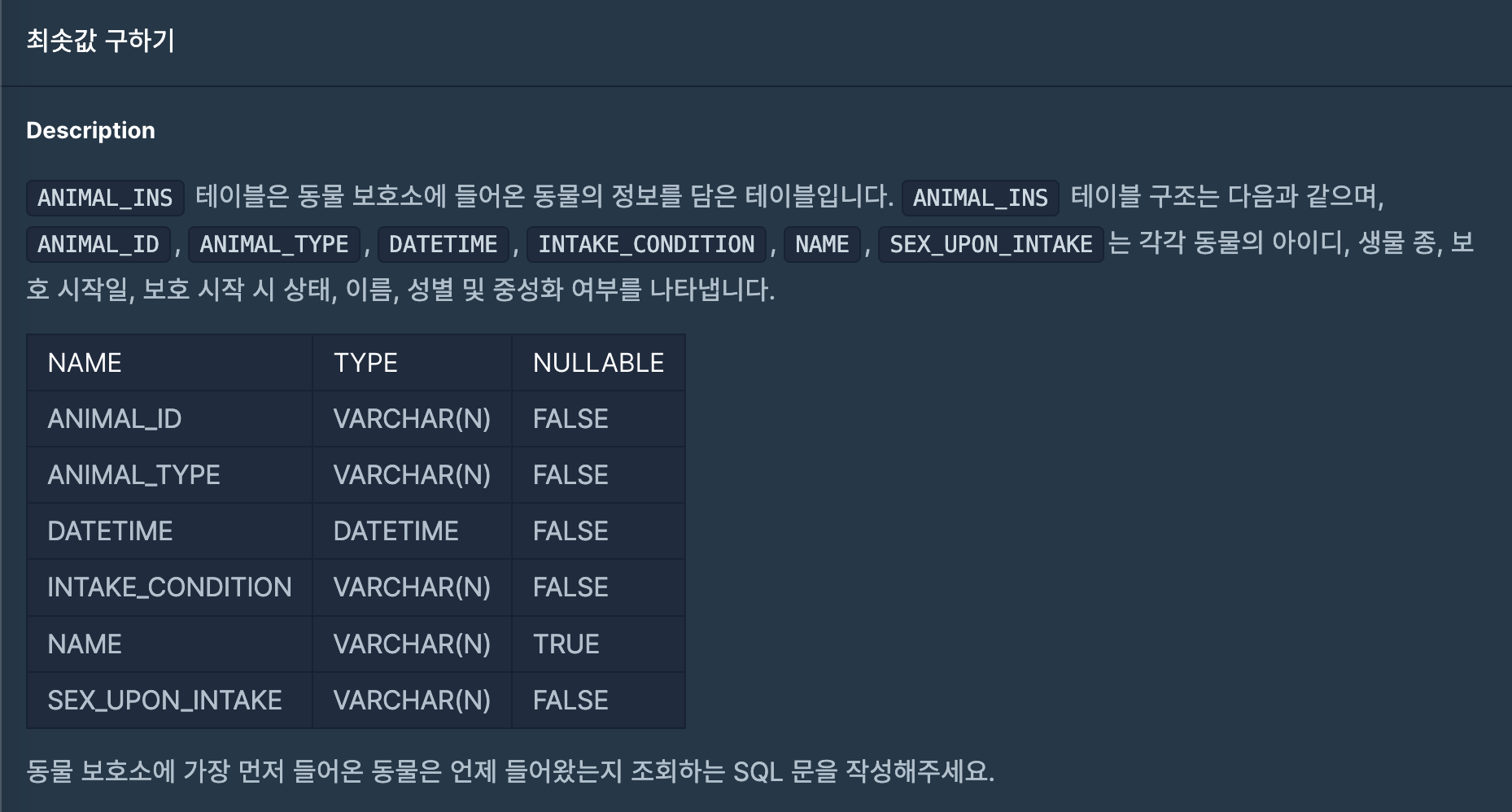Image resolution: width=1512 pixels, height=812 pixels.
Task: Click the TRUE value in NULLABLE column
Action: [566, 644]
